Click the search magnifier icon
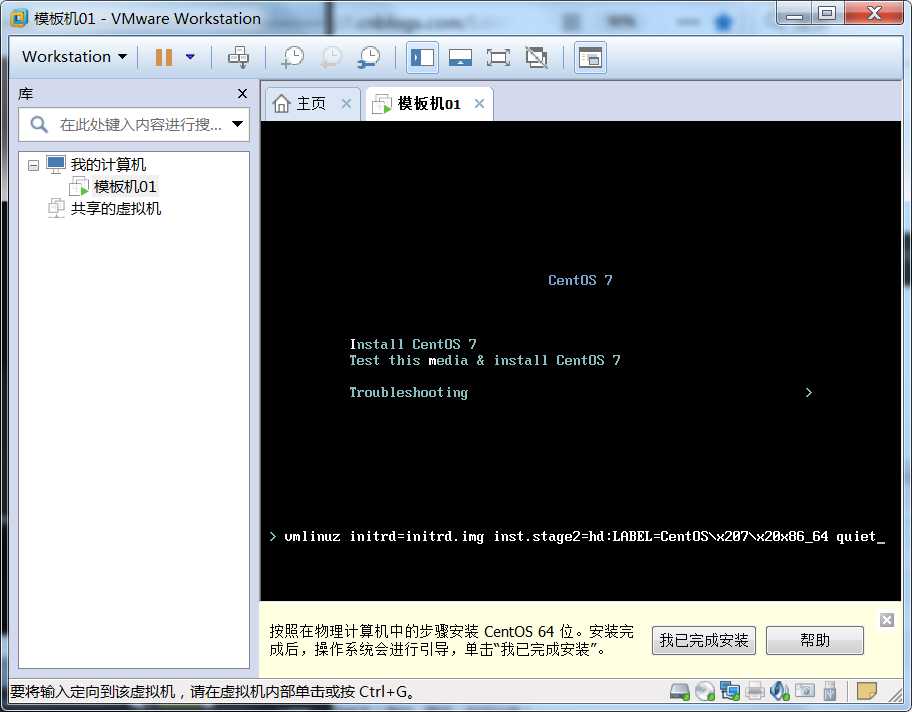912x712 pixels. click(38, 124)
